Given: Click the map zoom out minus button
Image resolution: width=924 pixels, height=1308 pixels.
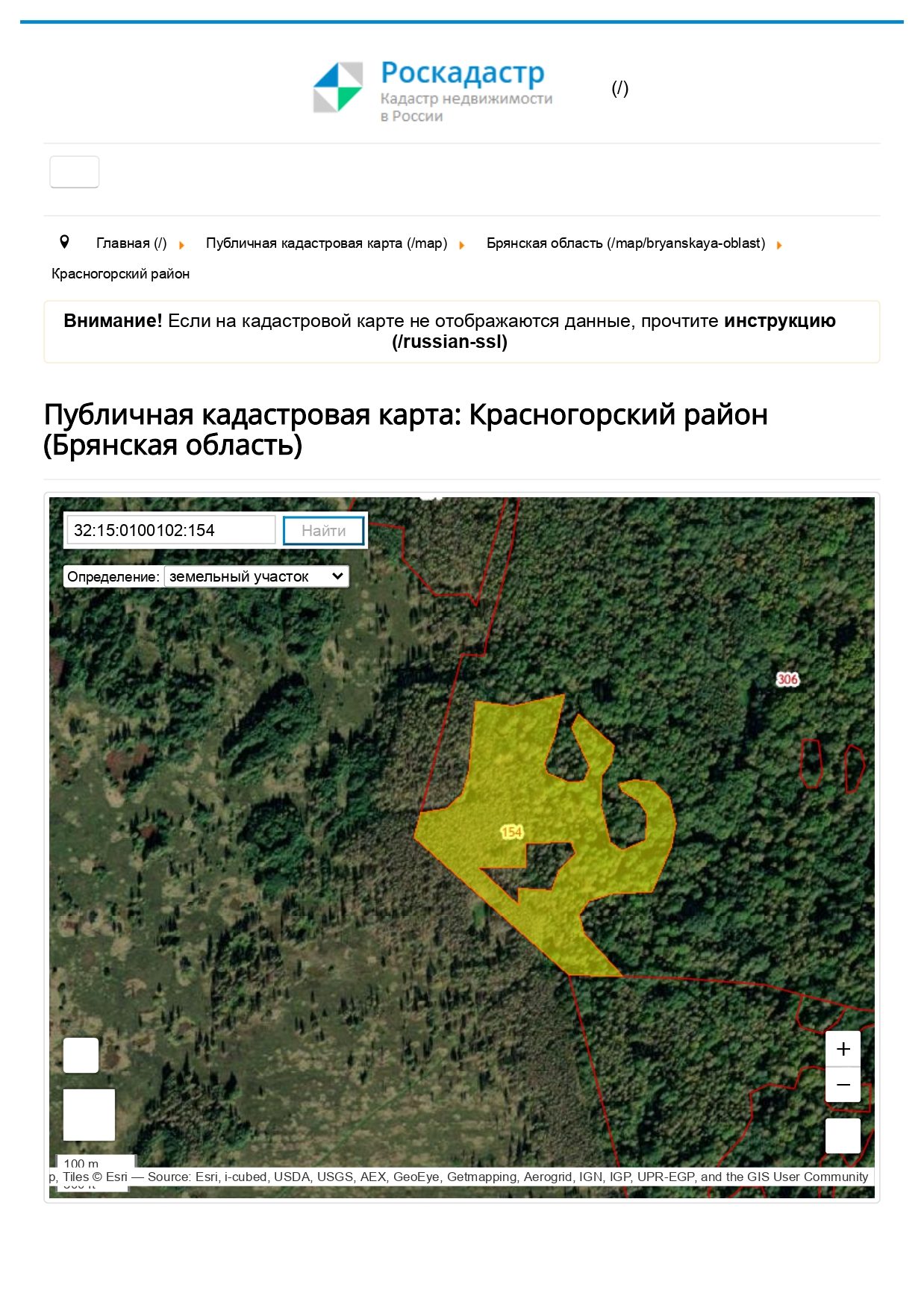Looking at the screenshot, I should tap(843, 1084).
